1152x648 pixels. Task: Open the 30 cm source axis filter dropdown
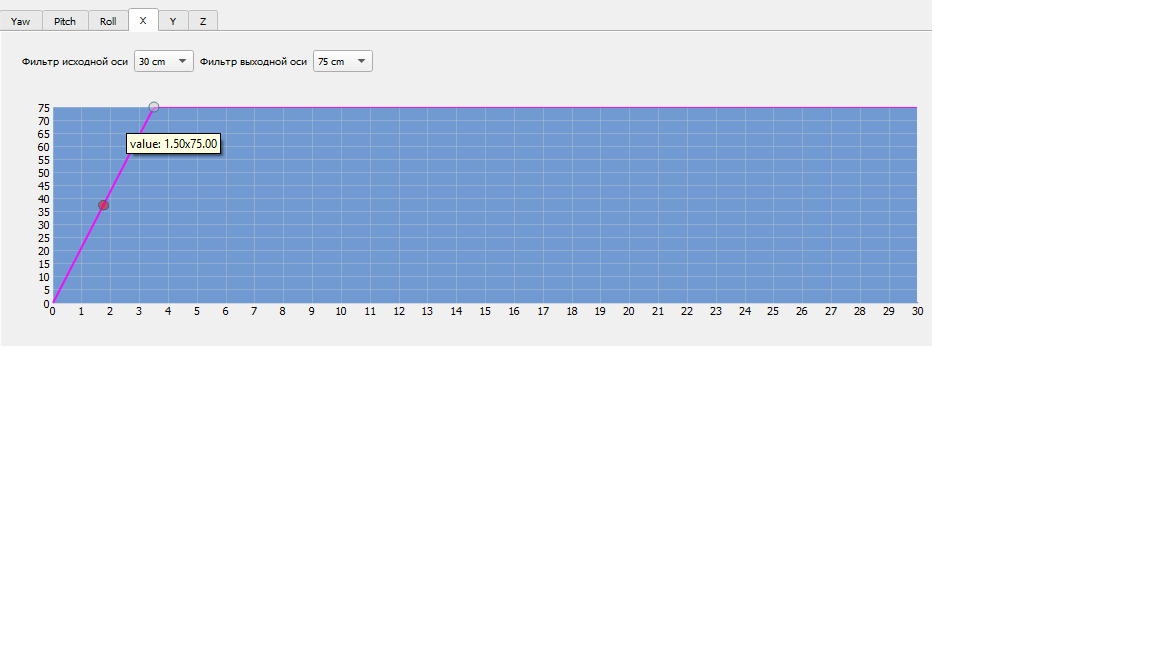tap(164, 62)
